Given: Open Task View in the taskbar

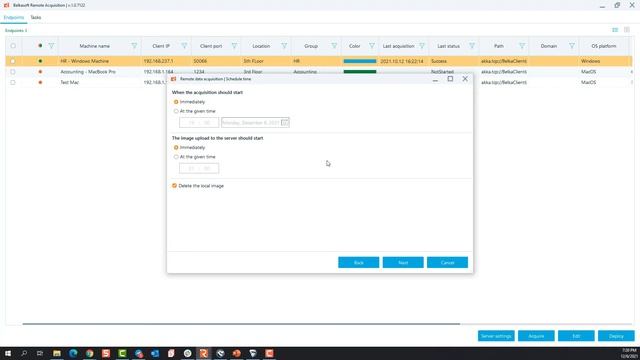Looking at the screenshot, I should click(40, 353).
